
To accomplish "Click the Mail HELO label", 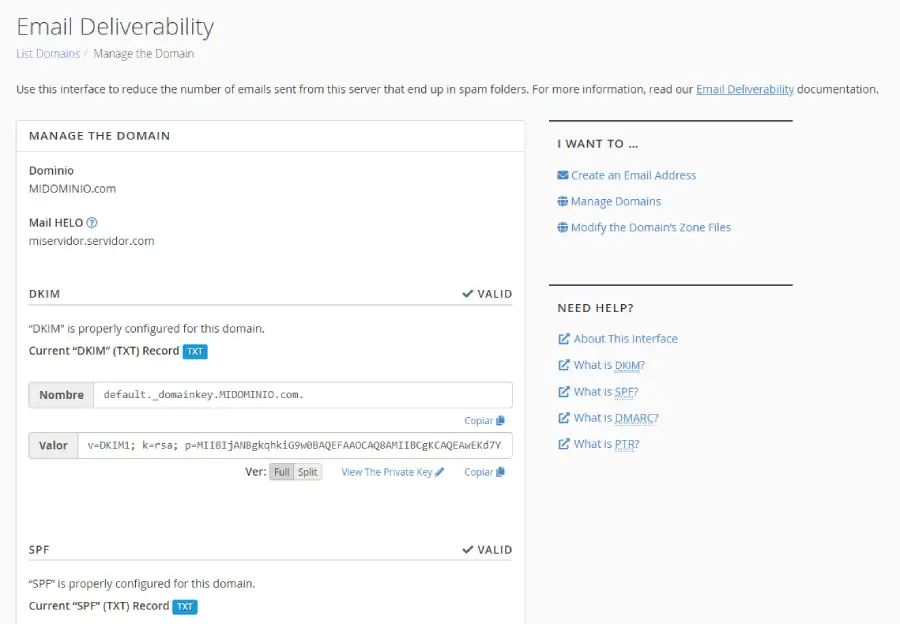I will (56, 223).
